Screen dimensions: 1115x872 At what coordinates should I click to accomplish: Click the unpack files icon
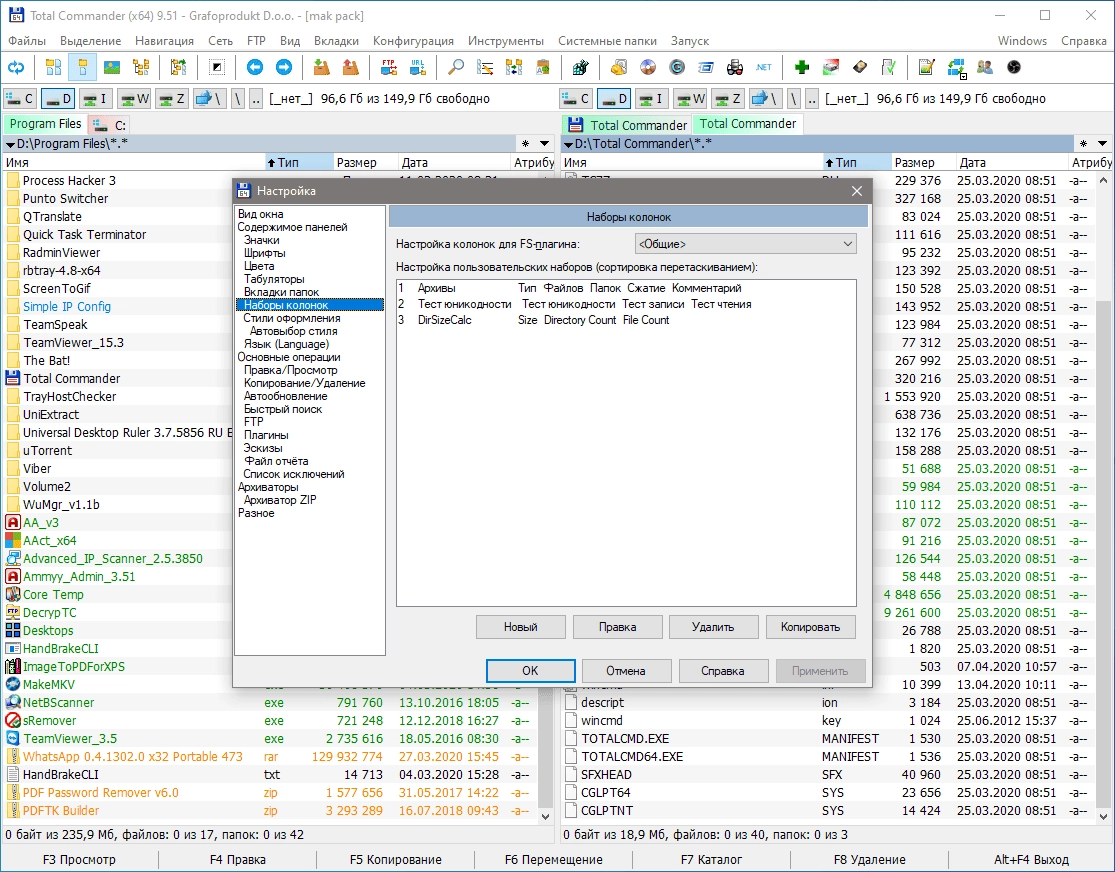click(x=351, y=68)
